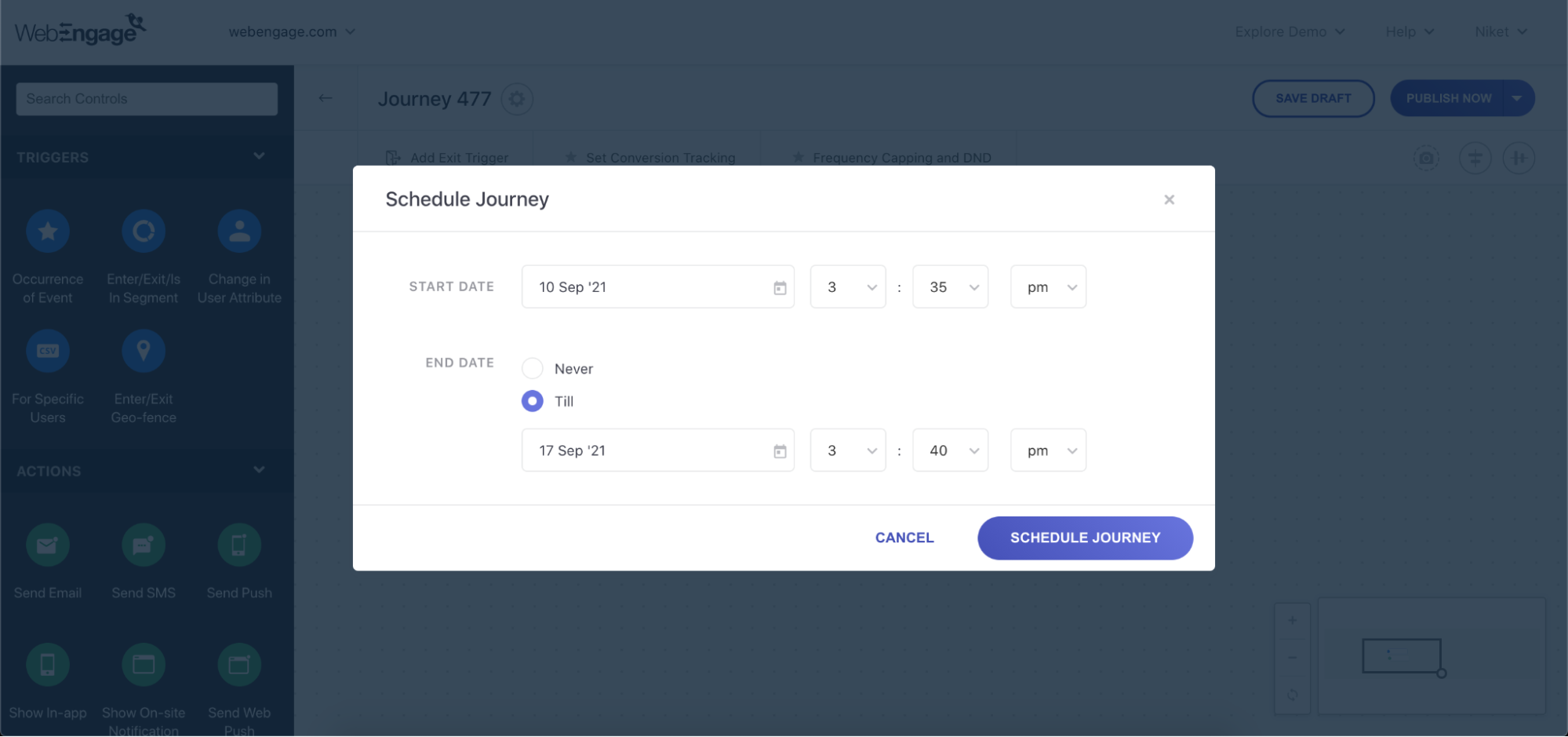Collapse the Triggers section
This screenshot has width=1568, height=737.
point(259,156)
